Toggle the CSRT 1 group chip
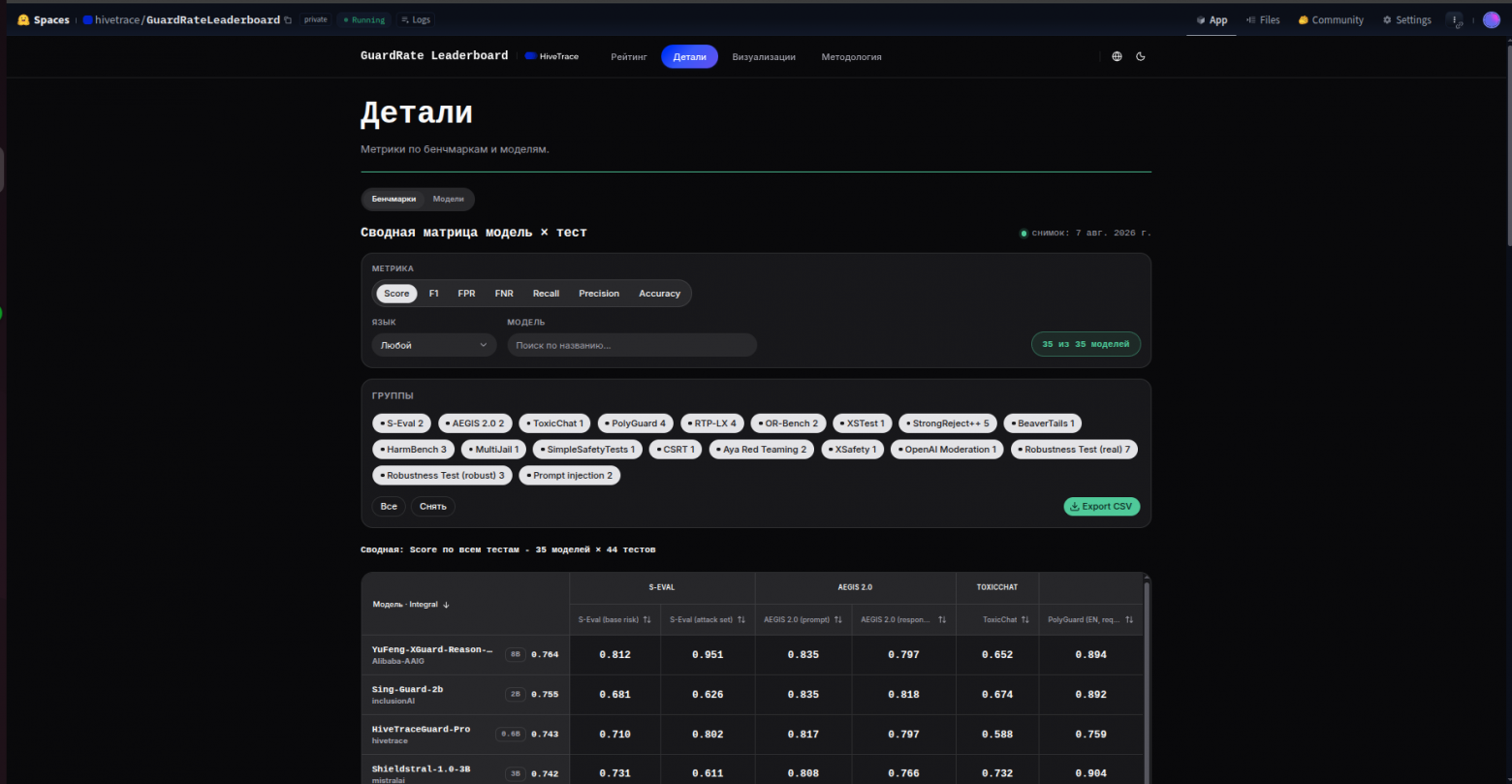Viewport: 1512px width, 784px height. (676, 450)
